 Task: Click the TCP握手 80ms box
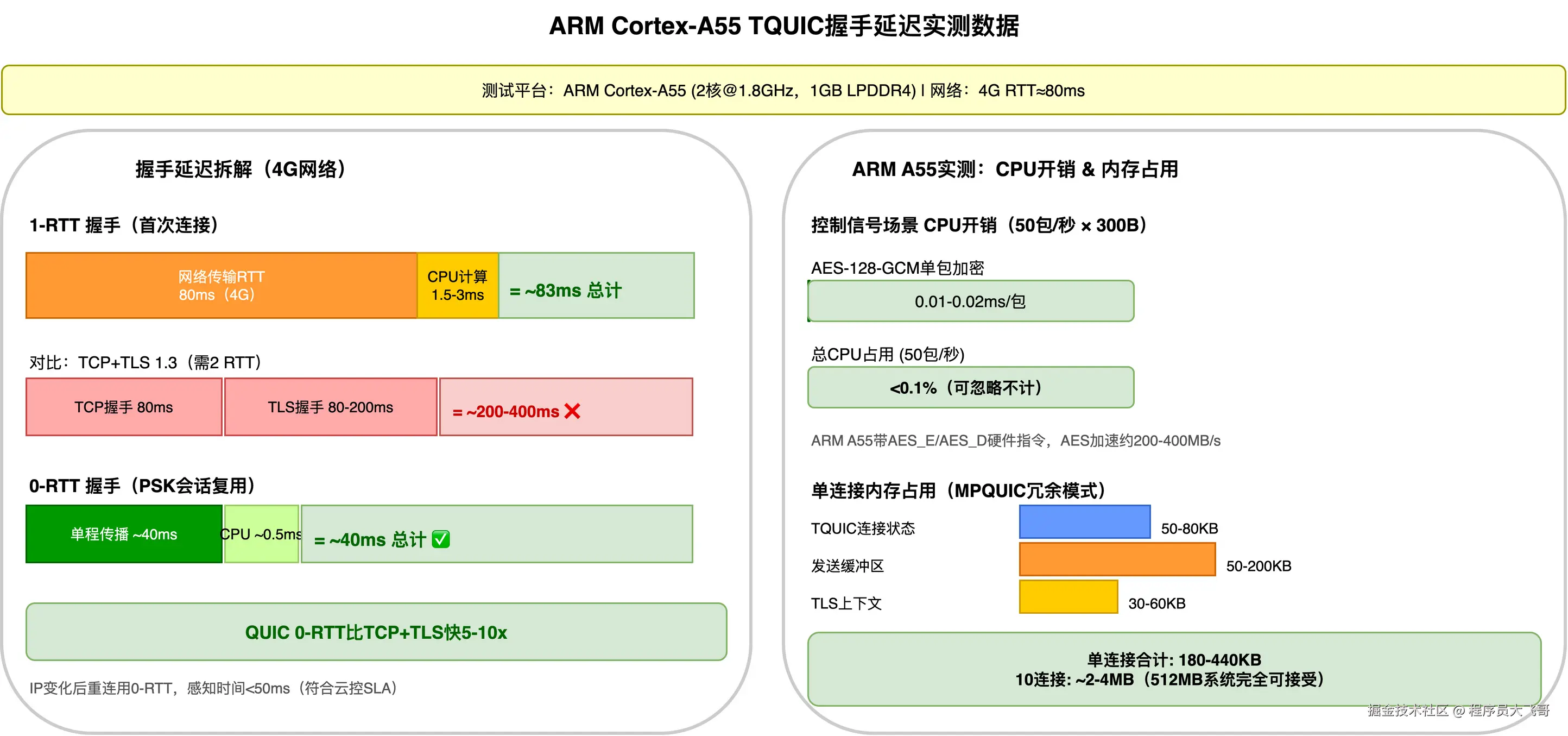[x=124, y=407]
